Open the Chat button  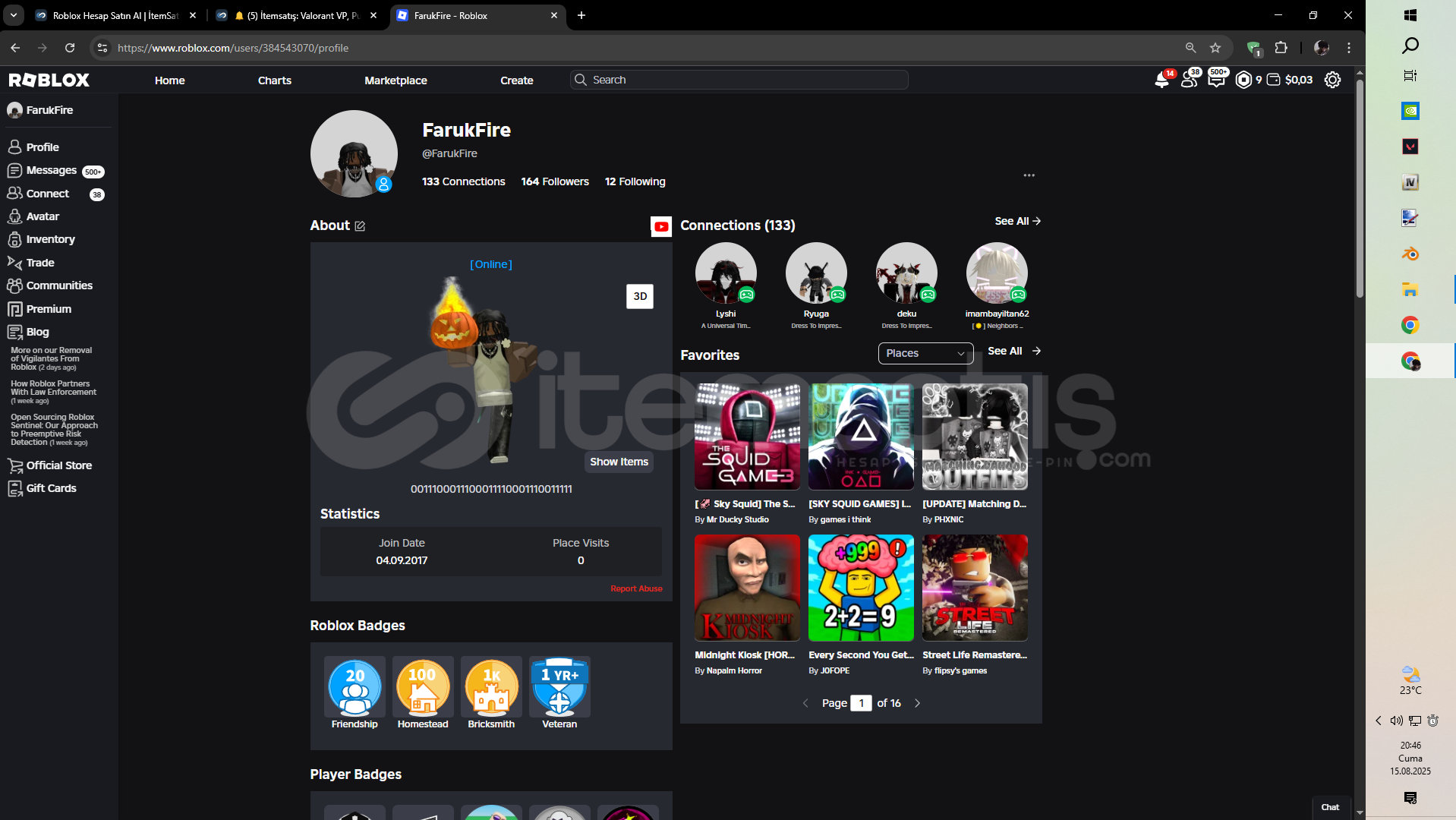point(1330,807)
